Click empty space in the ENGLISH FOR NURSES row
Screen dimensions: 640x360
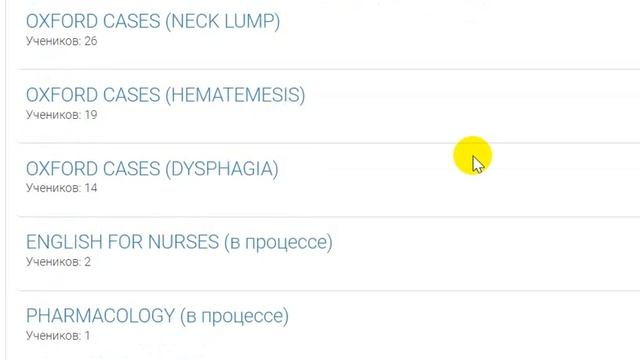[x=469, y=253]
